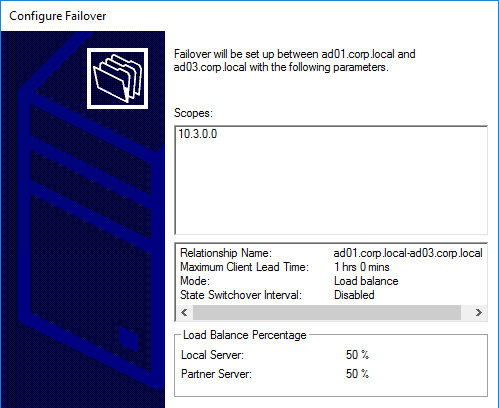Click the Configure Failover window title

pos(58,16)
